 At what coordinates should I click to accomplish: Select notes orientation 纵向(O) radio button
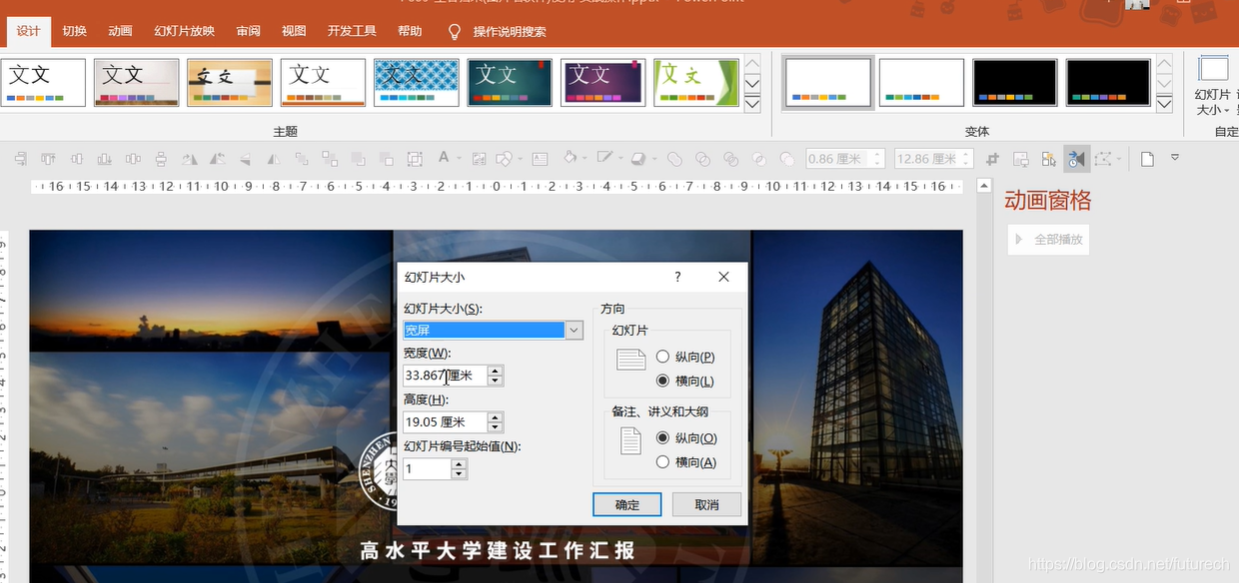tap(662, 438)
